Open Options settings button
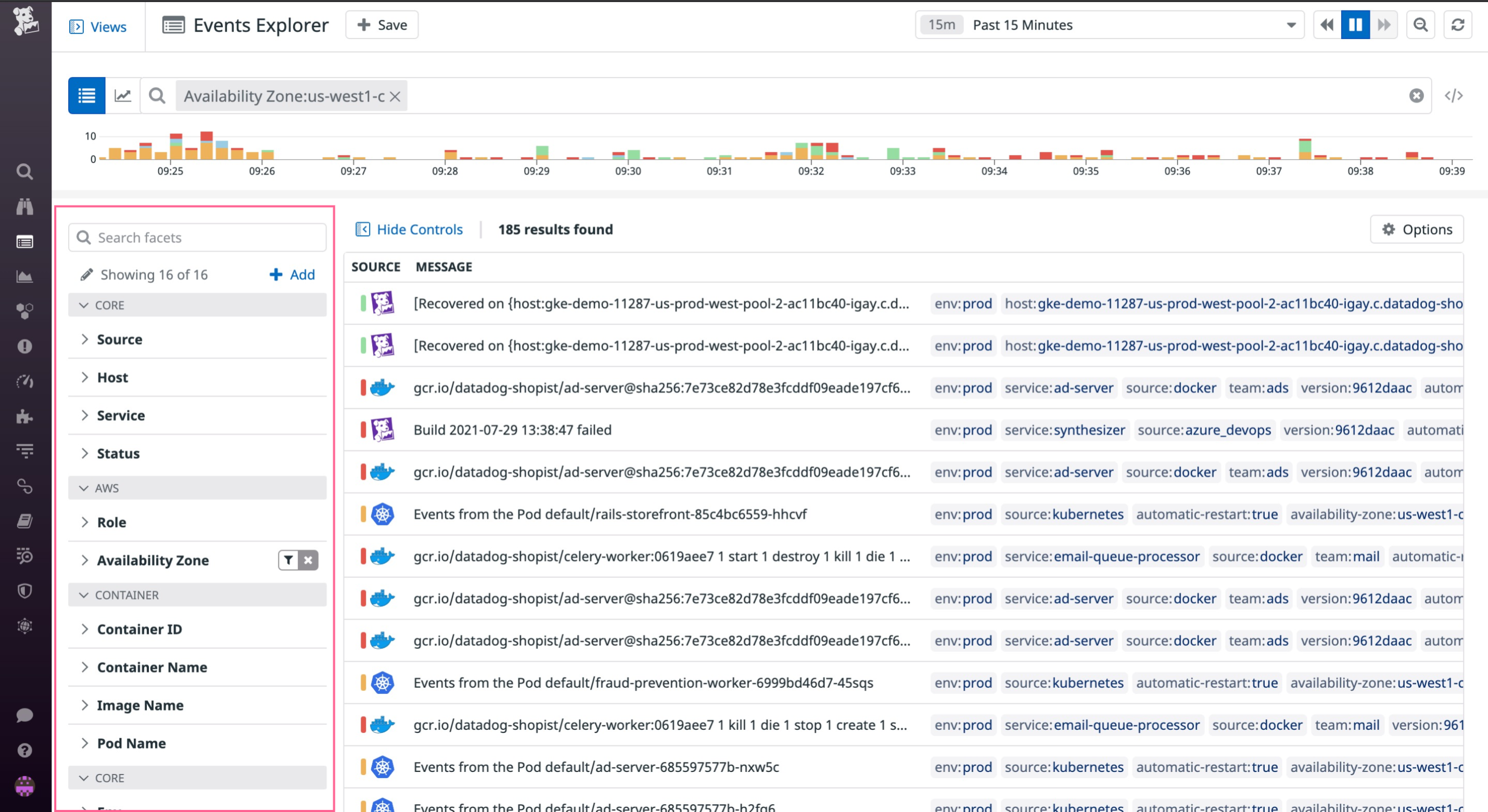1488x812 pixels. coord(1416,229)
